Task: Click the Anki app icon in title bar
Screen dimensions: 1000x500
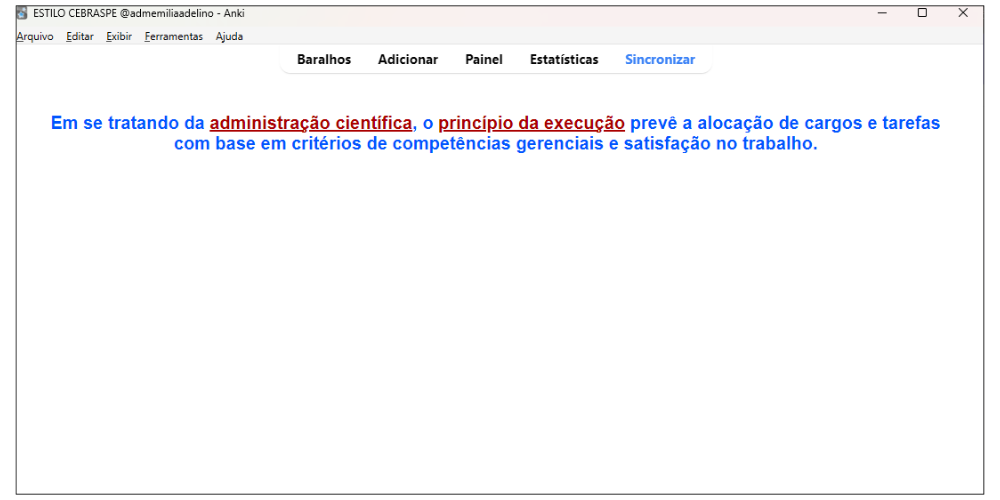Action: 22,13
